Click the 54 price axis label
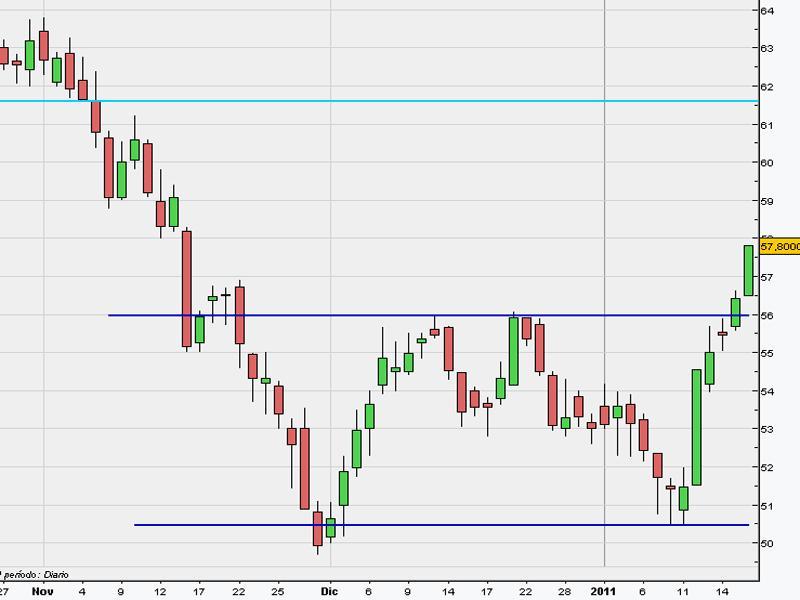Screen dimensions: 800x600 click(x=767, y=391)
